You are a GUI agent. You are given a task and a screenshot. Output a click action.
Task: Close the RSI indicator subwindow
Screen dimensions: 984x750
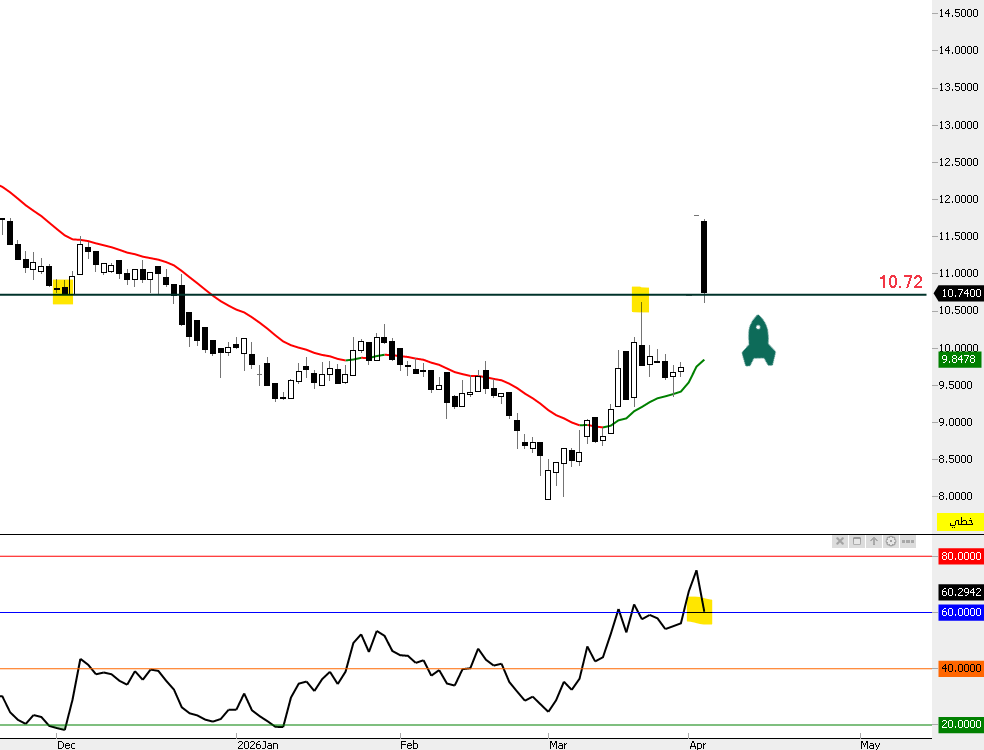[839, 541]
